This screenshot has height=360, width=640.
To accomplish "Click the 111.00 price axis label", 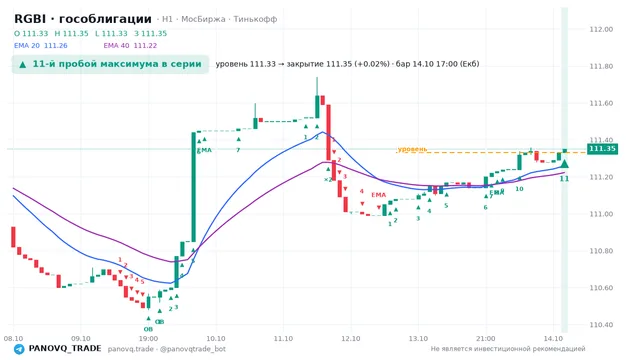I will pos(601,214).
